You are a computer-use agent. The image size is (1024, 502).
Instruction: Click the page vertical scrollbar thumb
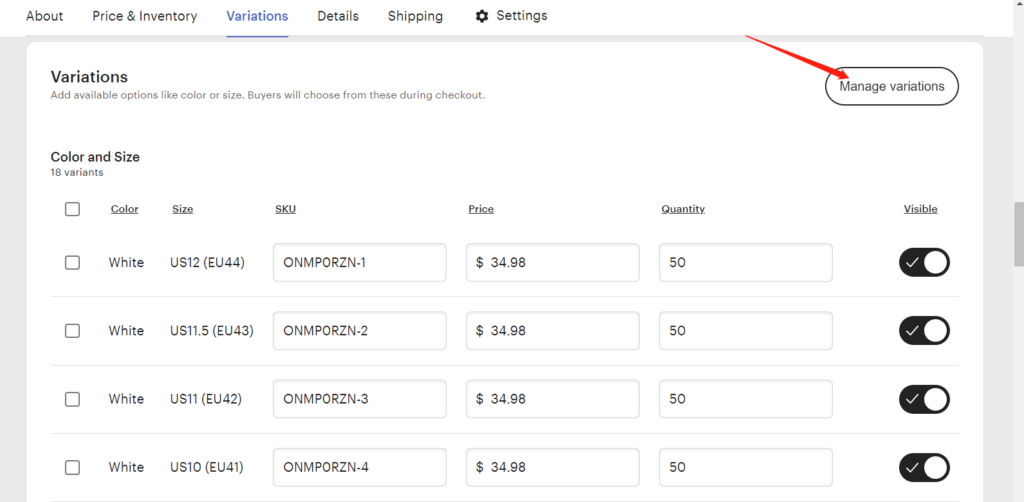click(1018, 235)
